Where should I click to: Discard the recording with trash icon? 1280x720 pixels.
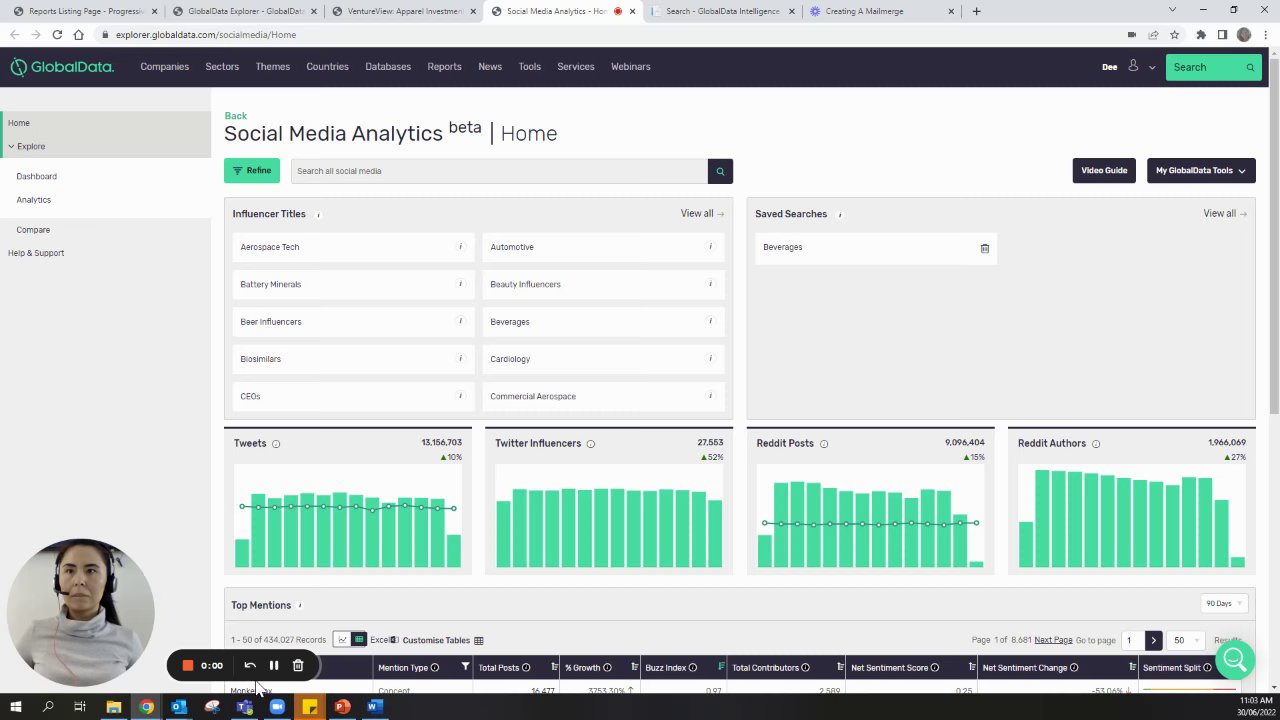298,666
